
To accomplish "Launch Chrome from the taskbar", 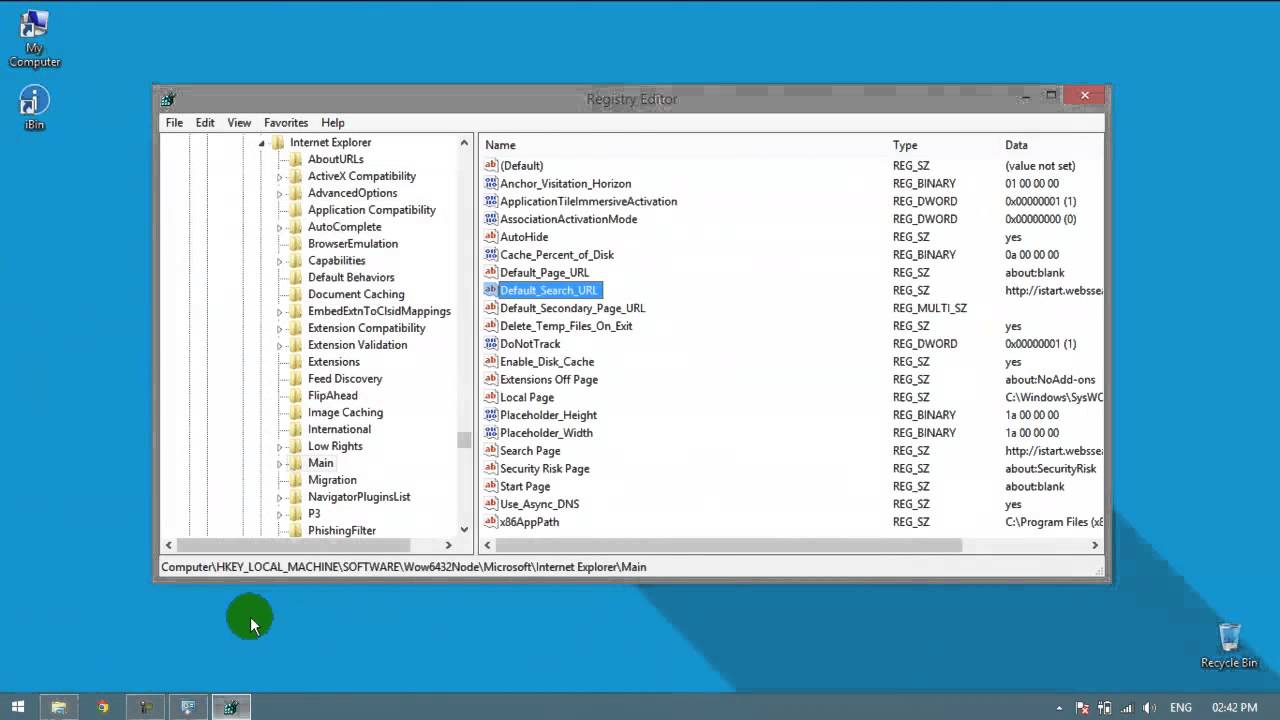I will pyautogui.click(x=102, y=707).
